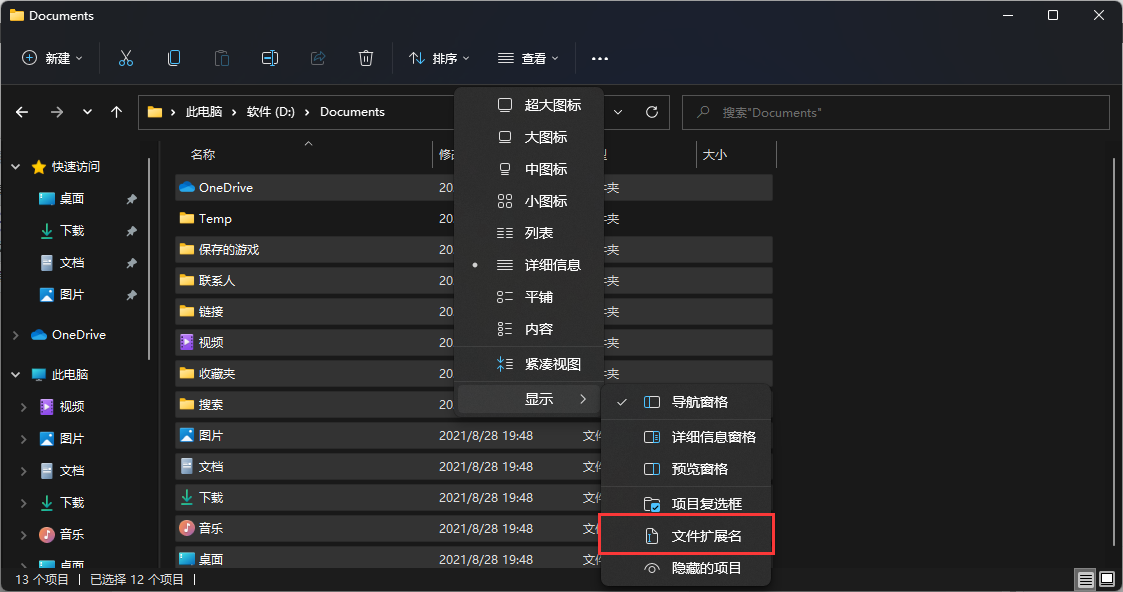Screen dimensions: 1123x592
Task: Unpin 桌面 from quick access
Action: click(x=132, y=199)
